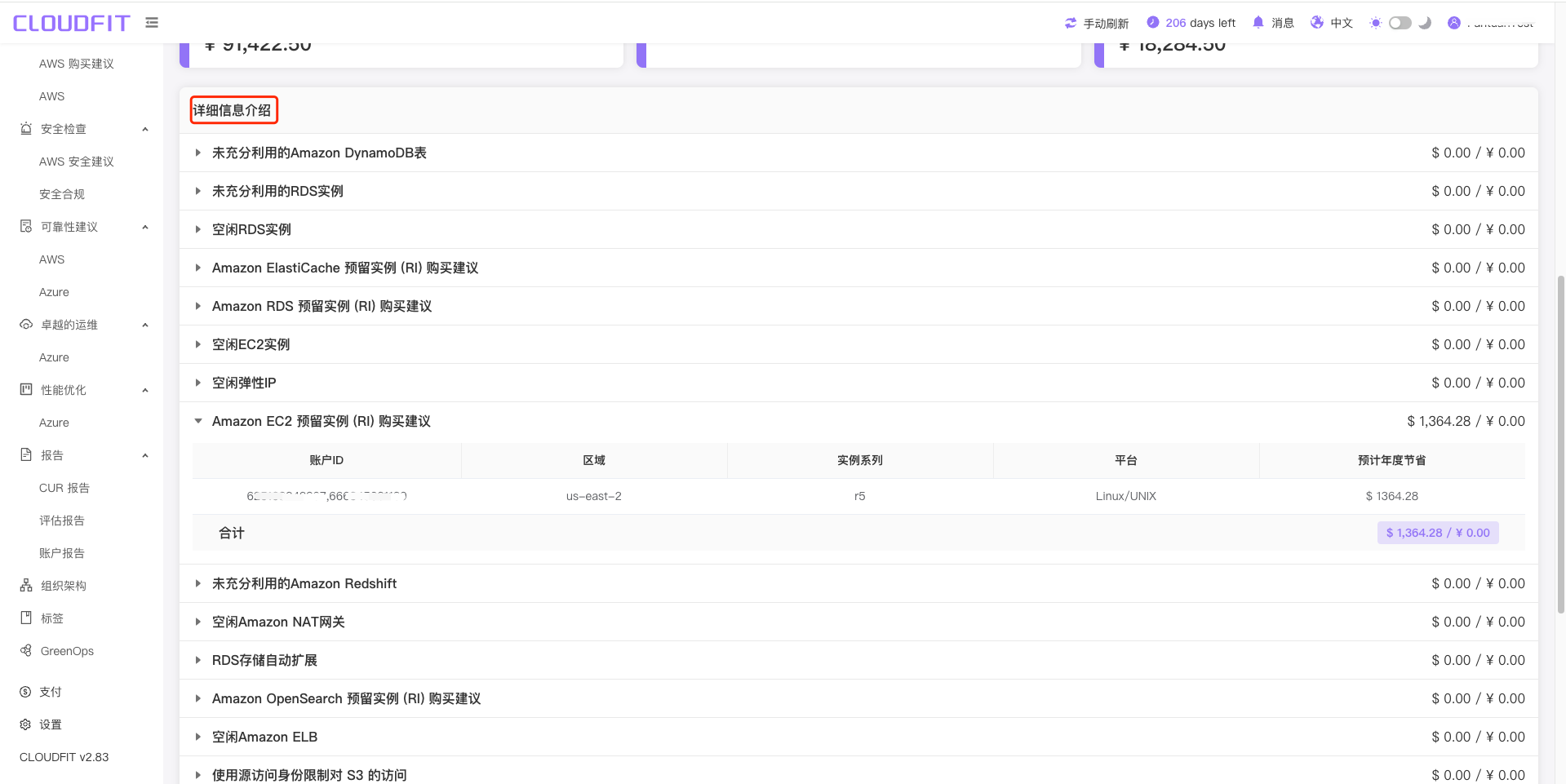
Task: Click the 账户ID column header
Action: [x=326, y=460]
